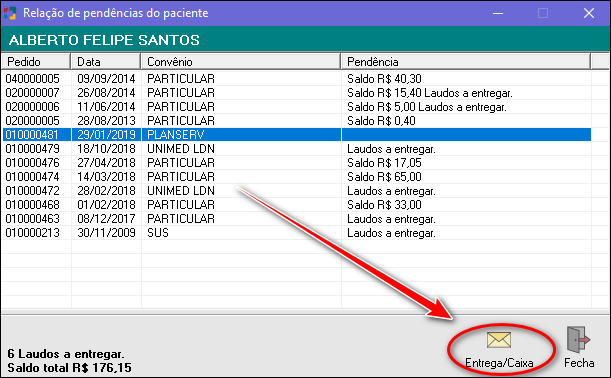Click date 28/02/2018 cell

(106, 191)
